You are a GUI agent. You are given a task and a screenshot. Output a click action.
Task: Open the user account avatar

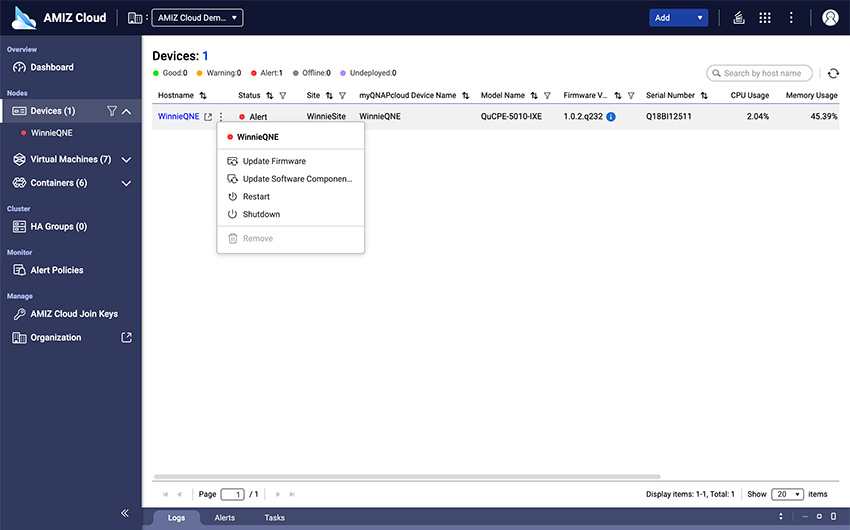pyautogui.click(x=830, y=18)
